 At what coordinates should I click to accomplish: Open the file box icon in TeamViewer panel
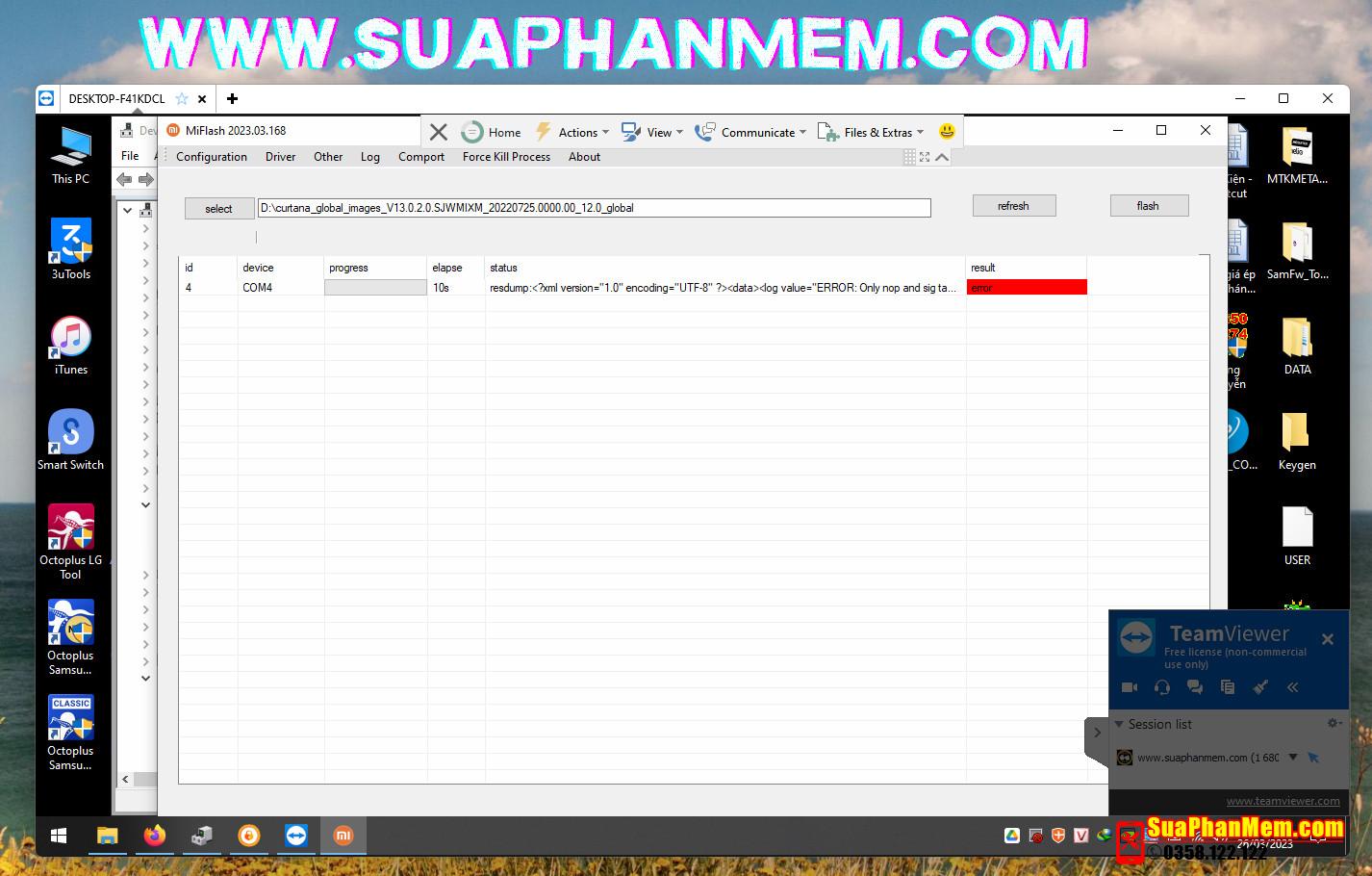(1228, 686)
